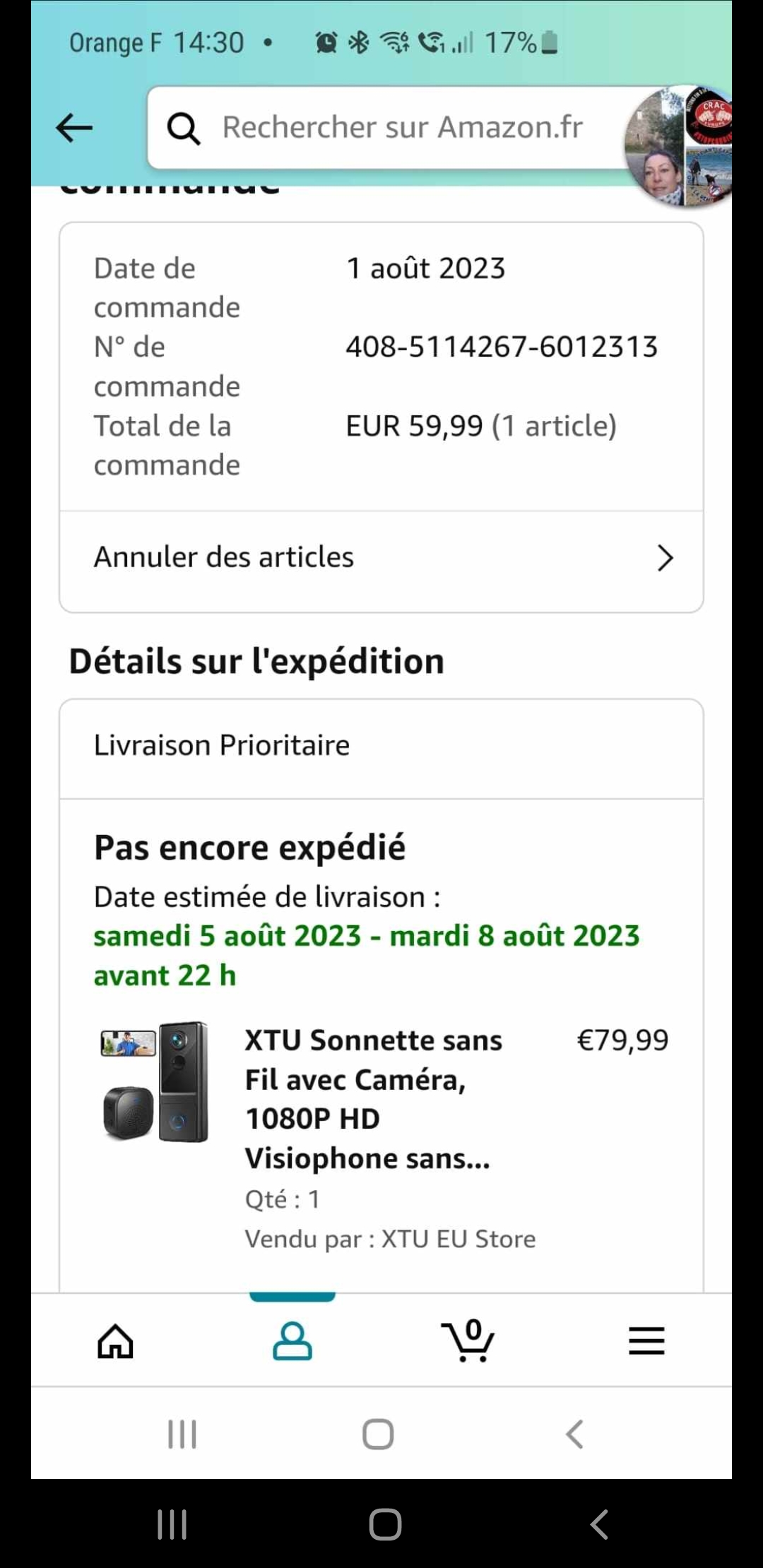
Task: Tap inner Android home button
Action: tap(378, 1435)
